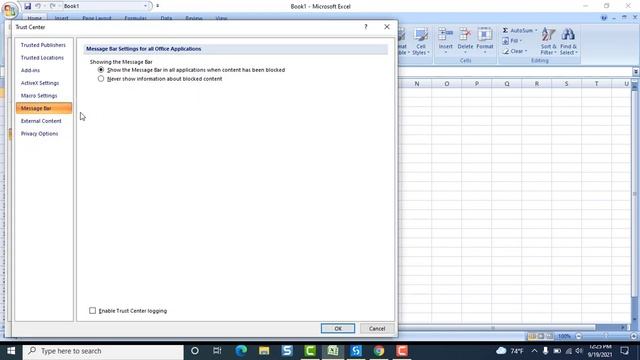Click the AutoSum sigma icon

click(x=505, y=31)
